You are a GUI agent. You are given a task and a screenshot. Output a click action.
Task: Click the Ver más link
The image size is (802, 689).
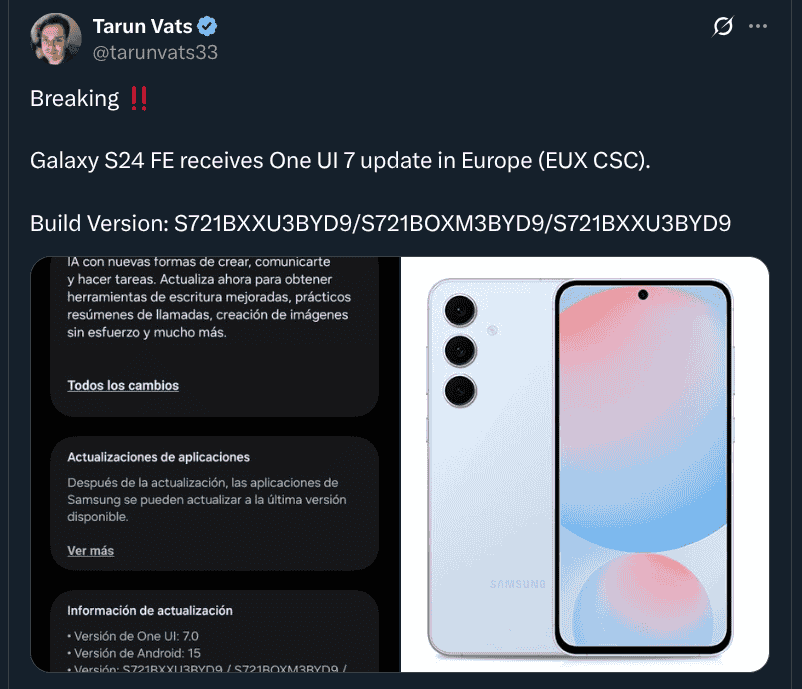91,550
